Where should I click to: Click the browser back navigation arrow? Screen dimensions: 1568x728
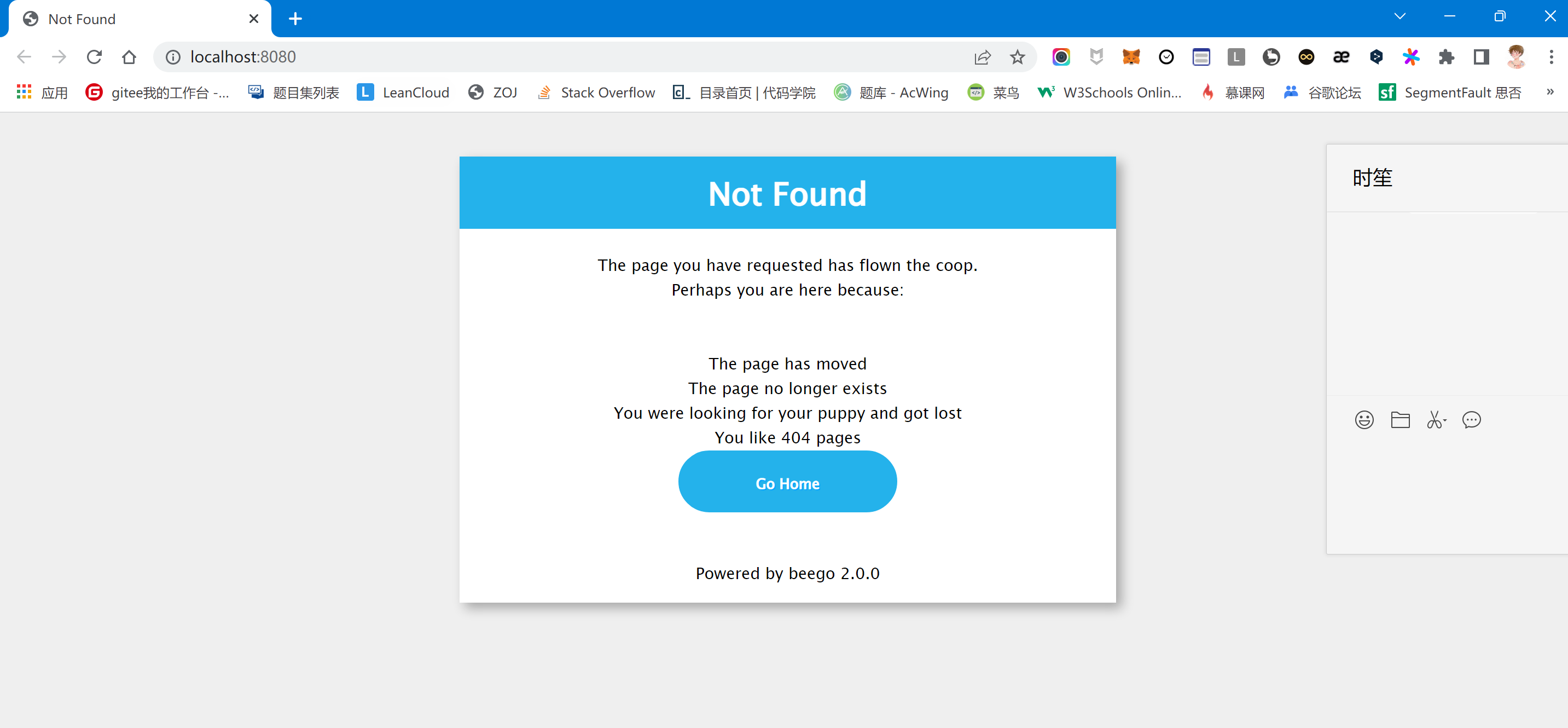[24, 57]
